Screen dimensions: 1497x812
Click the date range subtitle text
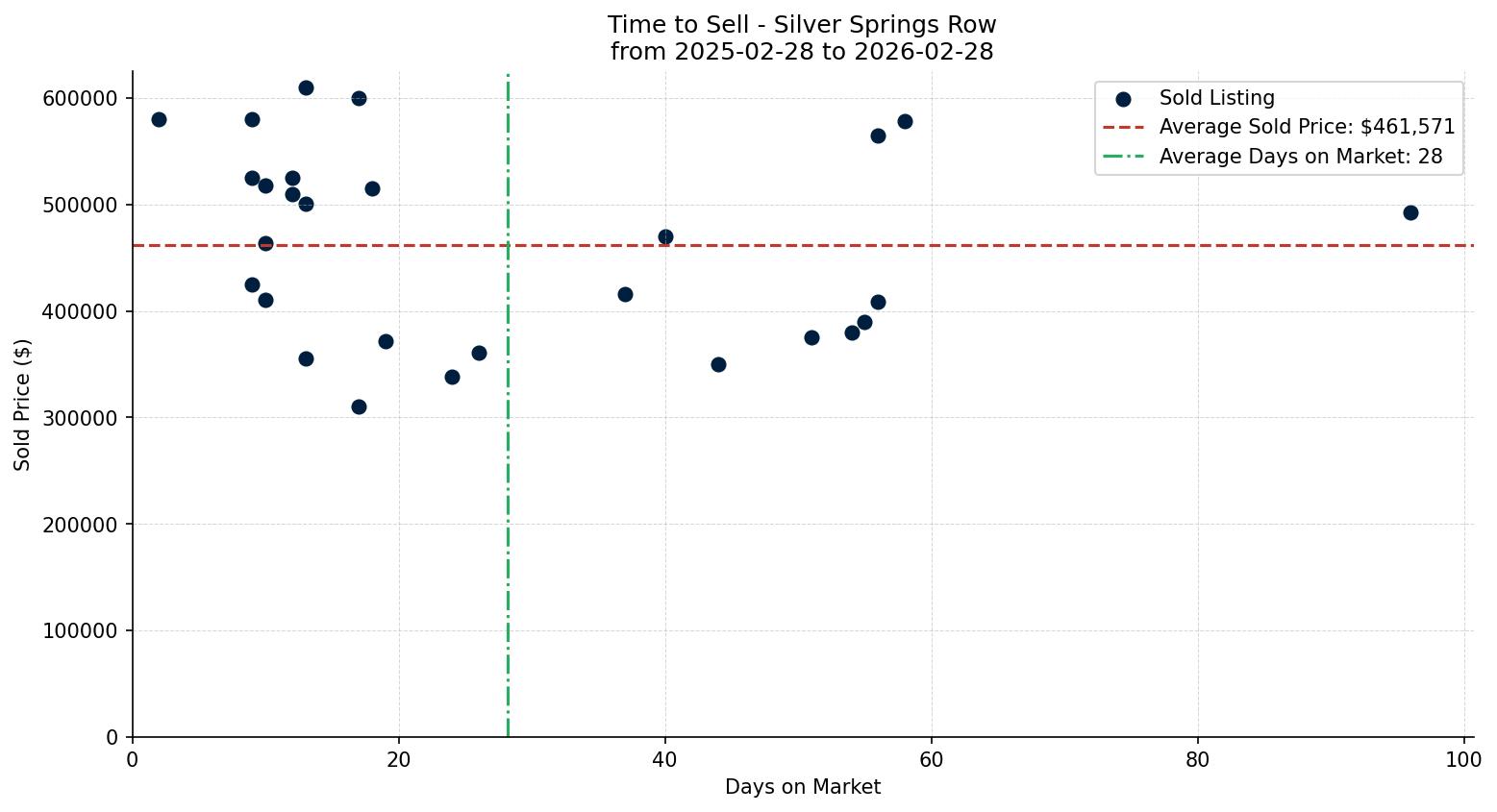[802, 52]
